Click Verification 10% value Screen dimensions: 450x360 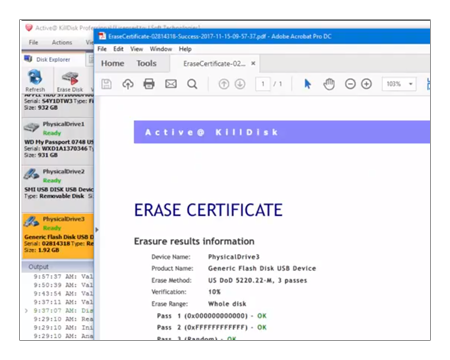click(x=214, y=292)
